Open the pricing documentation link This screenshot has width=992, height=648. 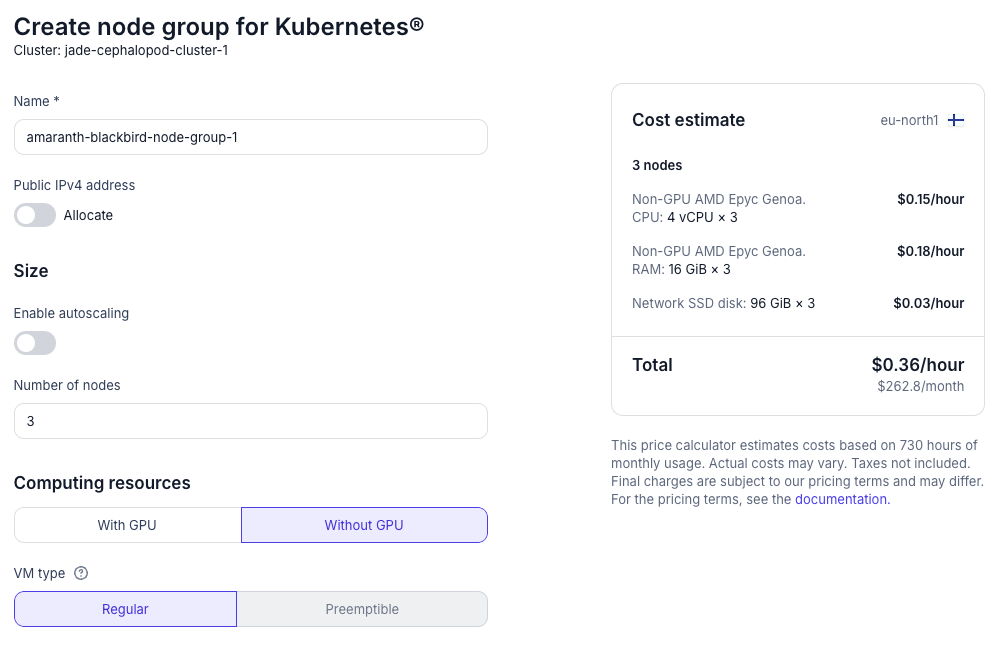click(x=840, y=499)
